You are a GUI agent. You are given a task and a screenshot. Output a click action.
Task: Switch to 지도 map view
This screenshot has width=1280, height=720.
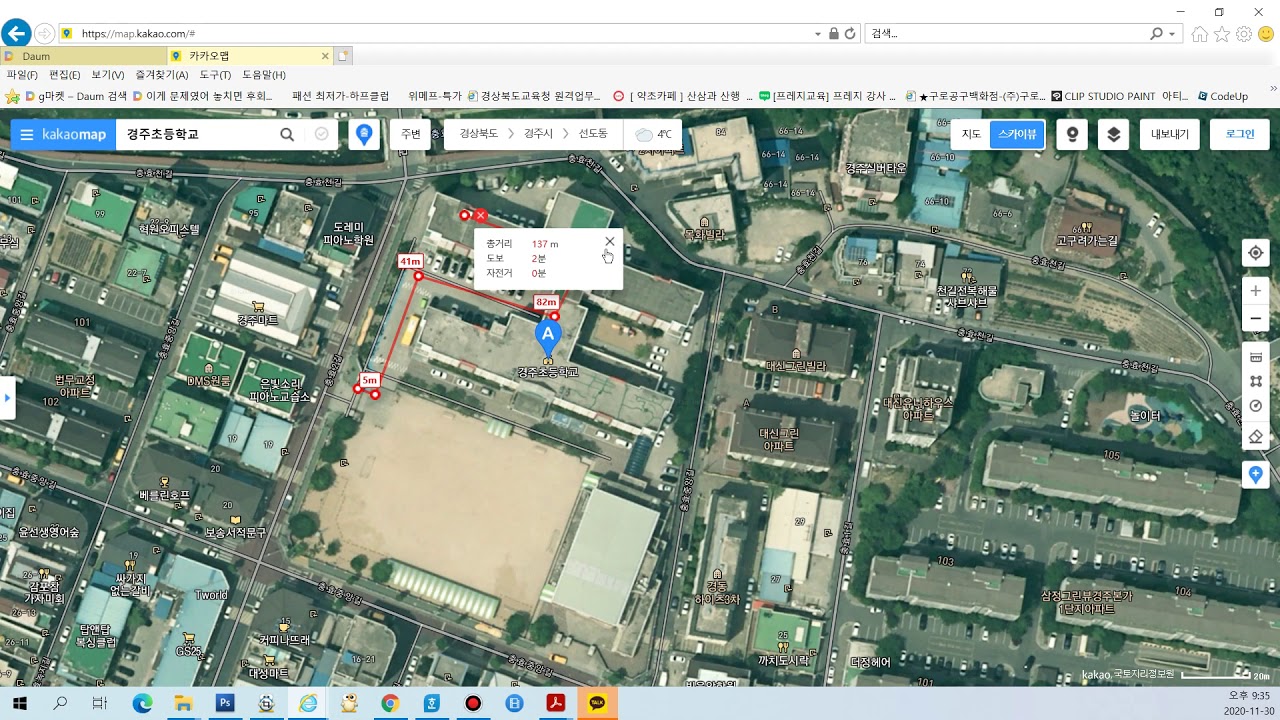971,134
